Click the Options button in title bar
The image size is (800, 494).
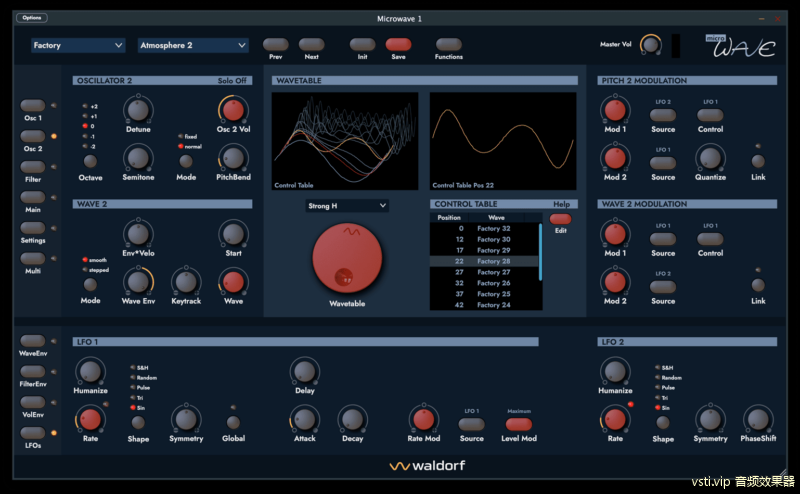[x=32, y=18]
